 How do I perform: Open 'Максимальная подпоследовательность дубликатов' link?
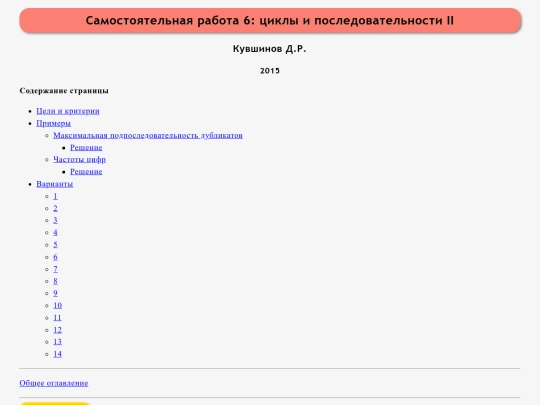tap(148, 135)
